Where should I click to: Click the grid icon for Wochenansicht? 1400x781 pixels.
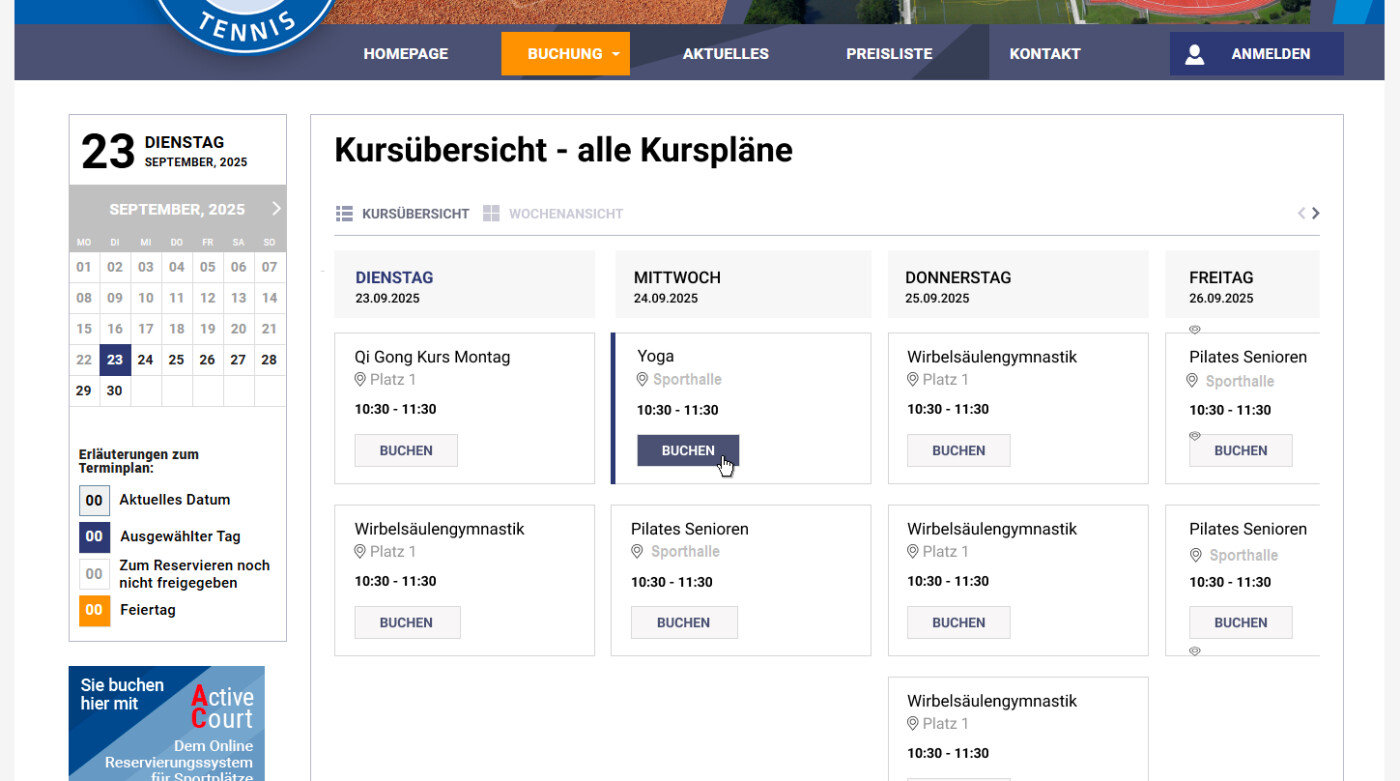(x=491, y=213)
